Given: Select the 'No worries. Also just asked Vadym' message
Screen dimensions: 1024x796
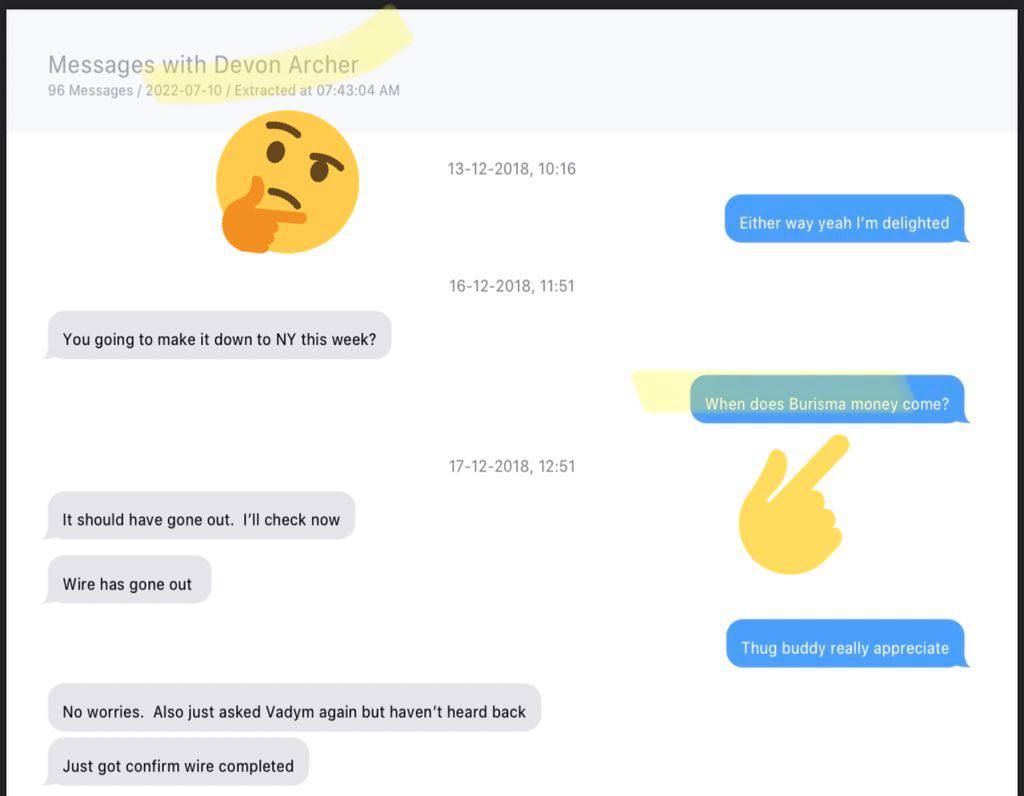Looking at the screenshot, I should coord(294,708).
